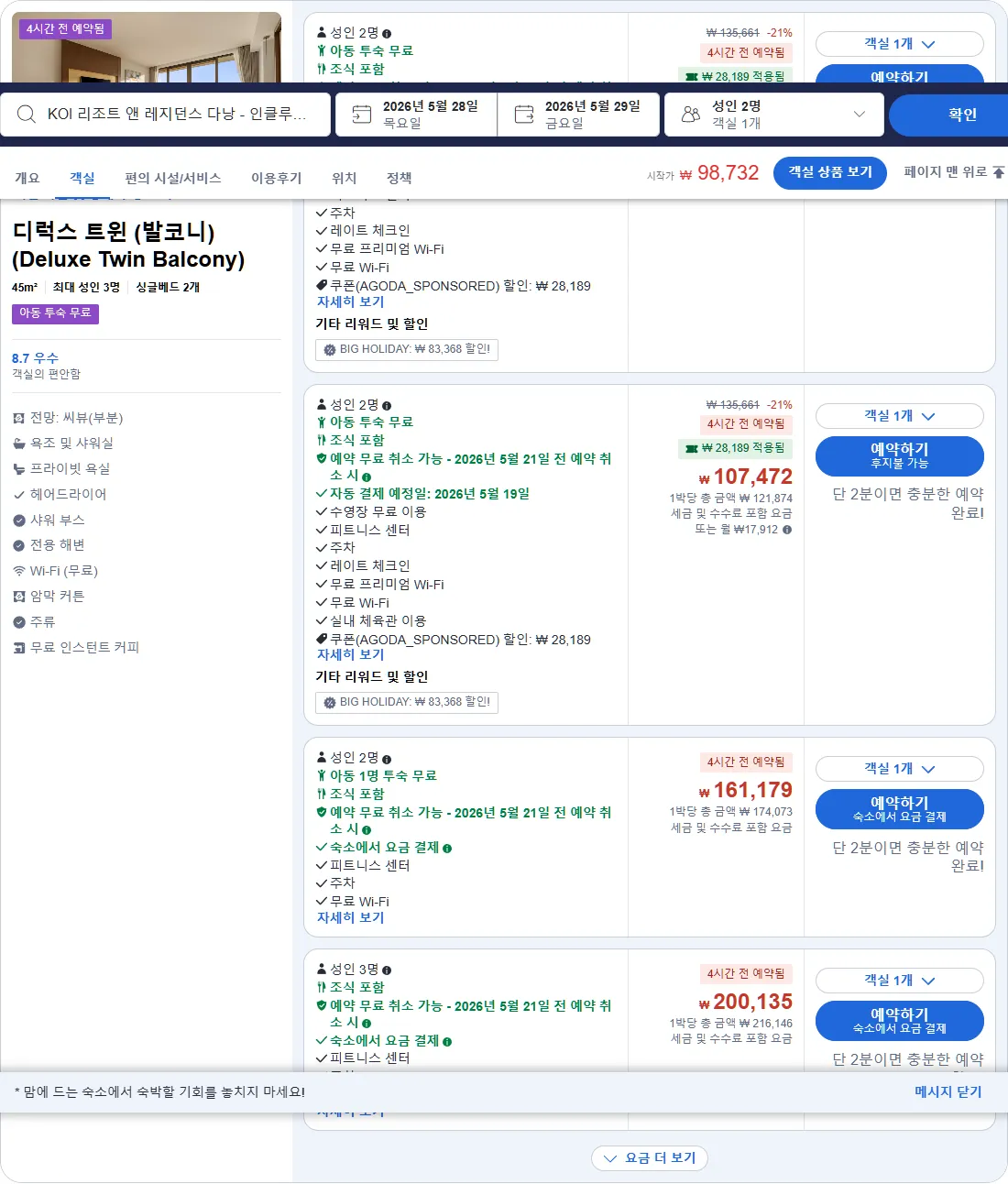The image size is (1008, 1184).
Task: Click the 숙소에서 요금 결제 info icon in the ₩161,179 offer
Action: (447, 849)
